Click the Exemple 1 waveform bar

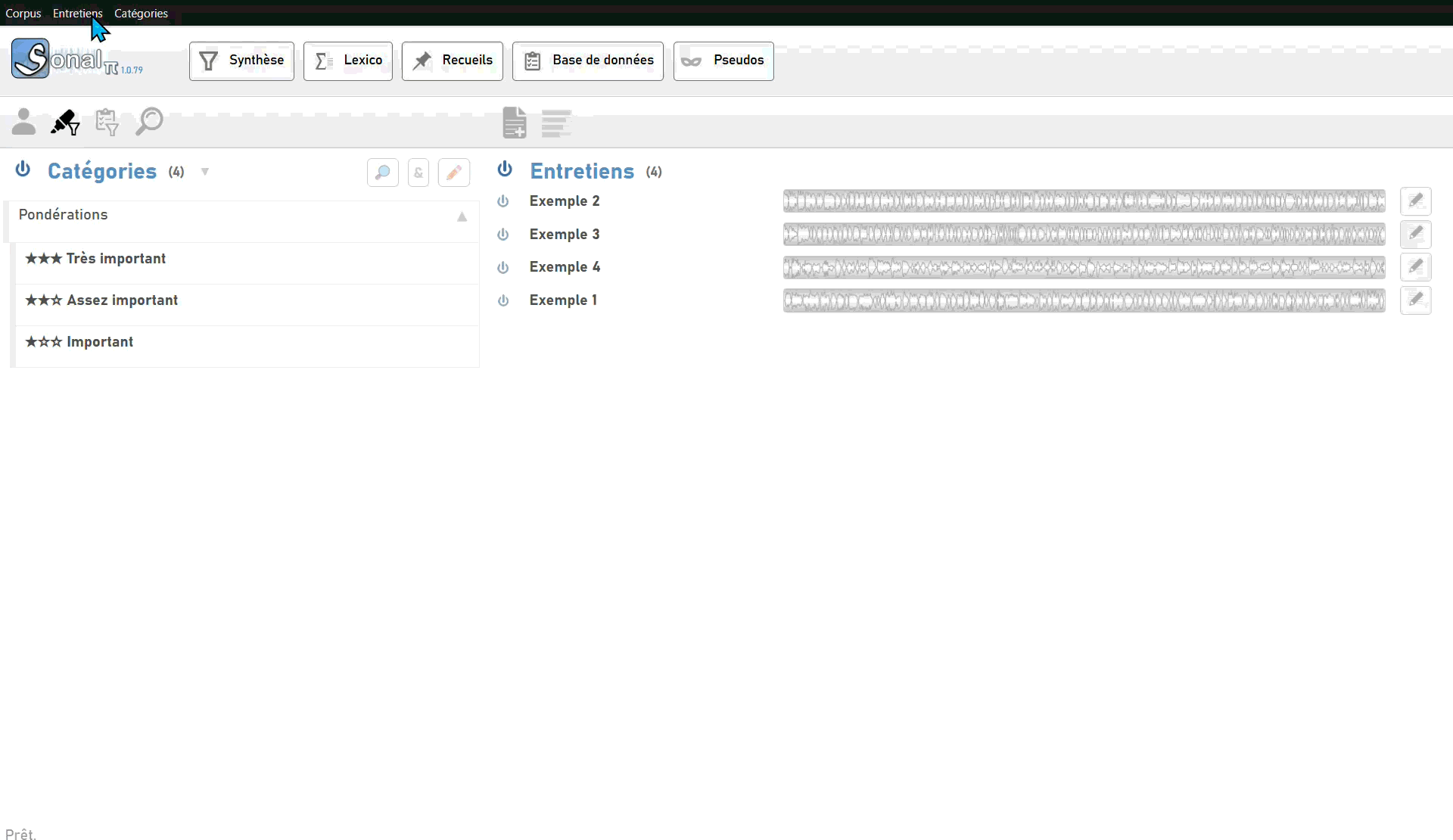(x=1084, y=300)
